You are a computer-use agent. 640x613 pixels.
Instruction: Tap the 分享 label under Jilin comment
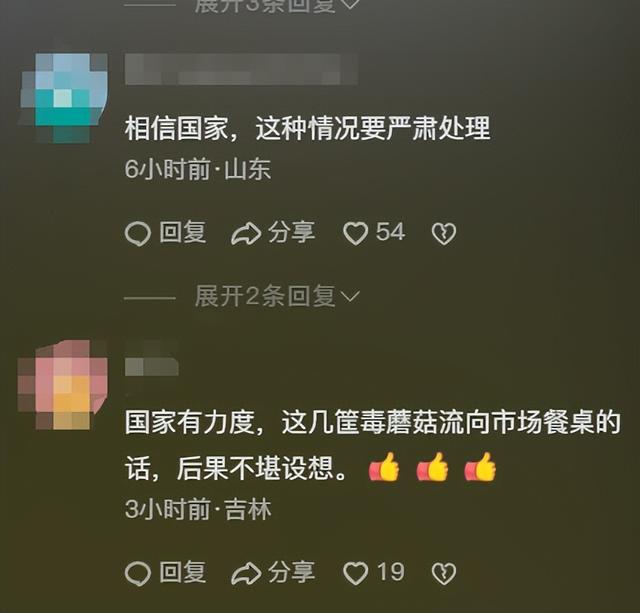(291, 573)
